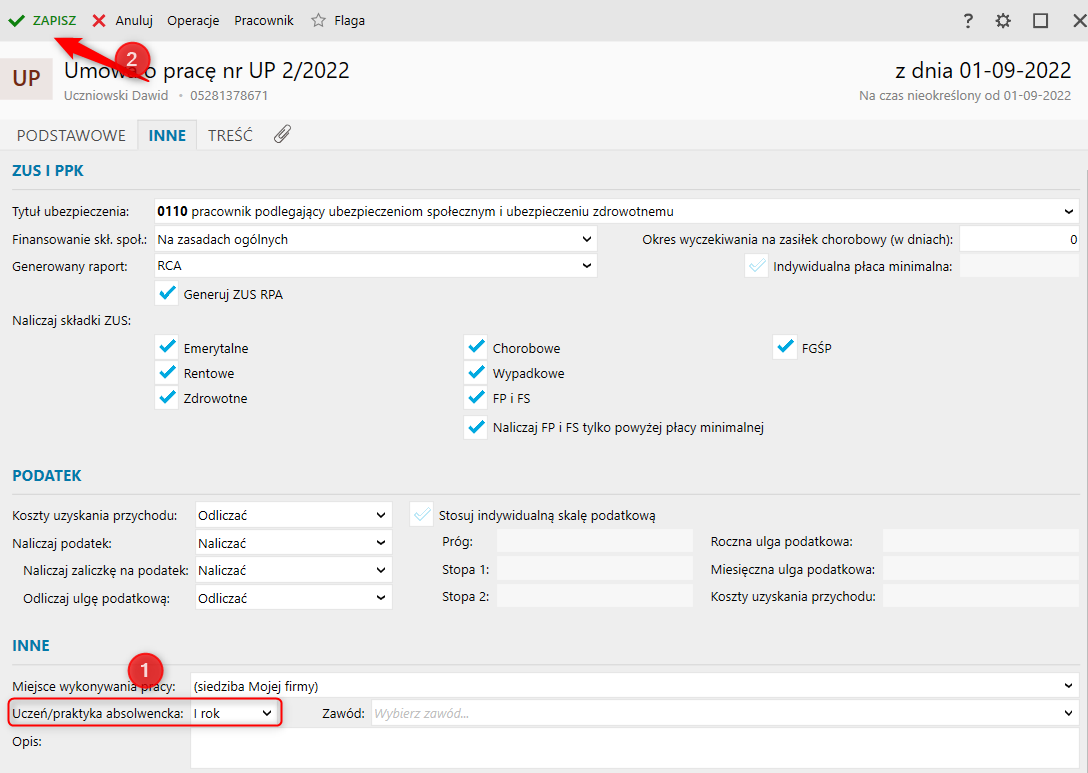Uncheck Emerytalne contribution
The width and height of the screenshot is (1088, 773).
pyautogui.click(x=167, y=346)
